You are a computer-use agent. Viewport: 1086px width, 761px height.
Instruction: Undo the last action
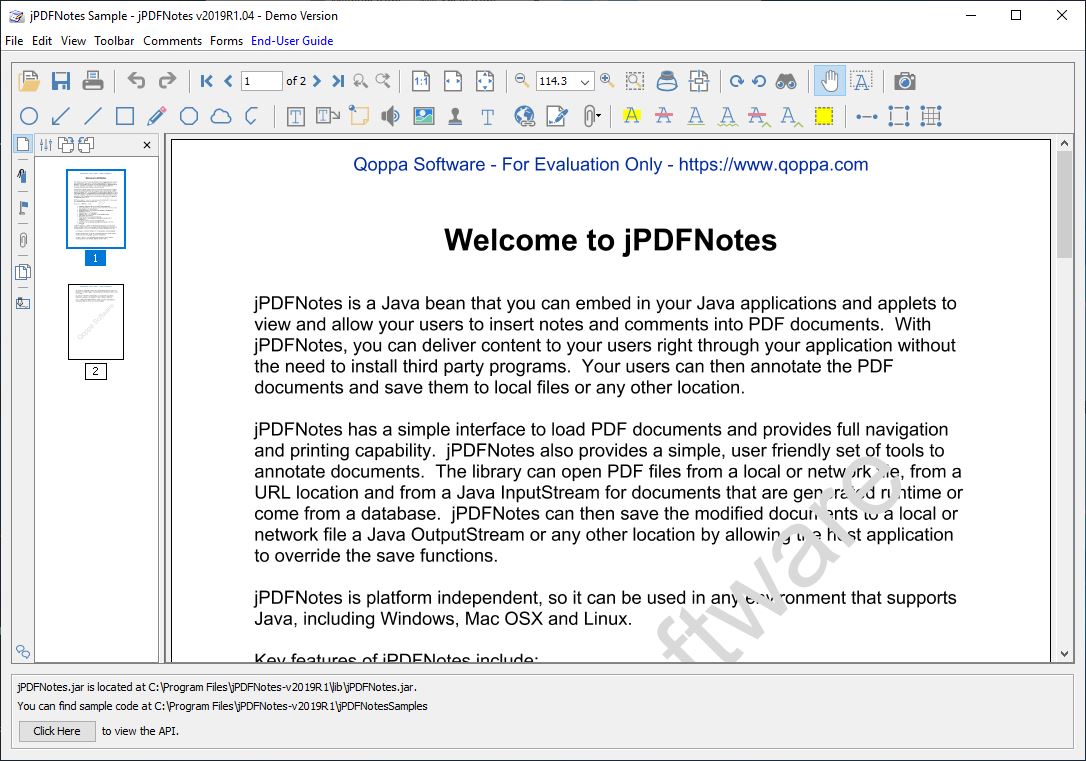(x=136, y=81)
